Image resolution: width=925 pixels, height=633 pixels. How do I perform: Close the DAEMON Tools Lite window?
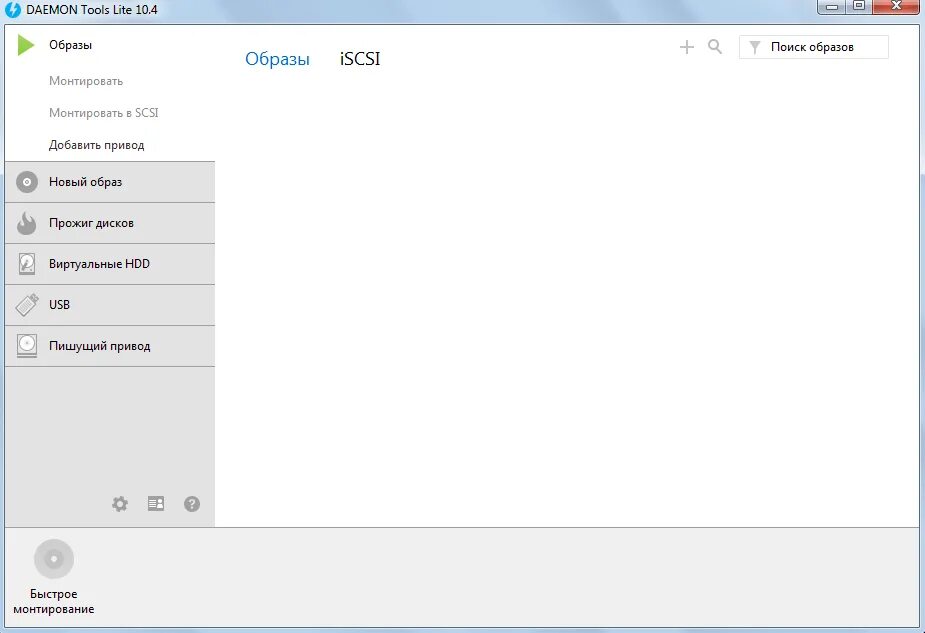click(x=896, y=6)
